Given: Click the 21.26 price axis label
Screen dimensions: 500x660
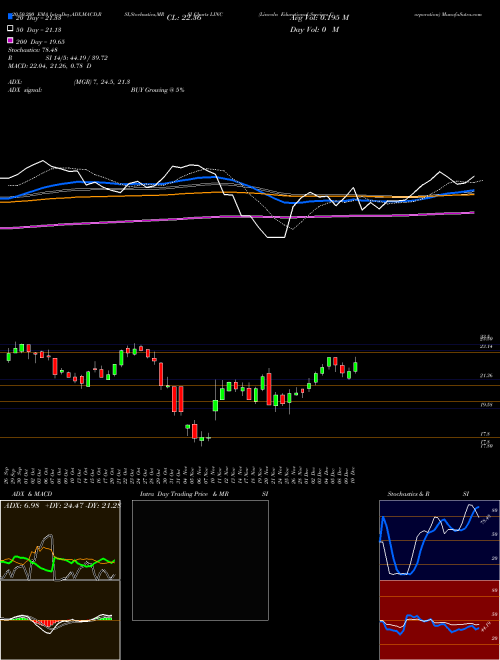Looking at the screenshot, I should pos(486,375).
